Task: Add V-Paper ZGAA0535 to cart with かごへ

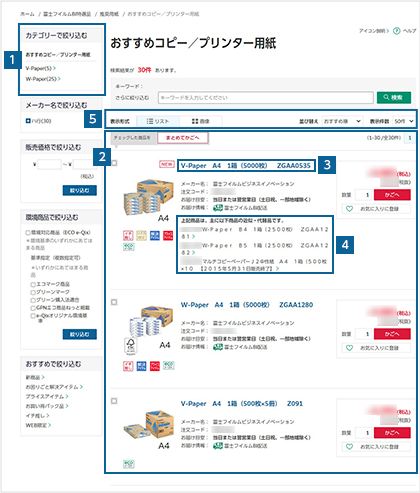Action: (392, 195)
